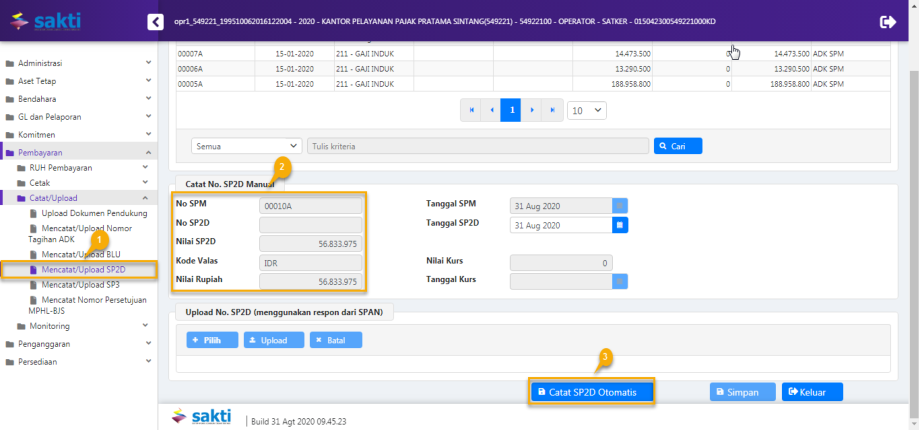Click the Tulis kriteria search field

477,146
